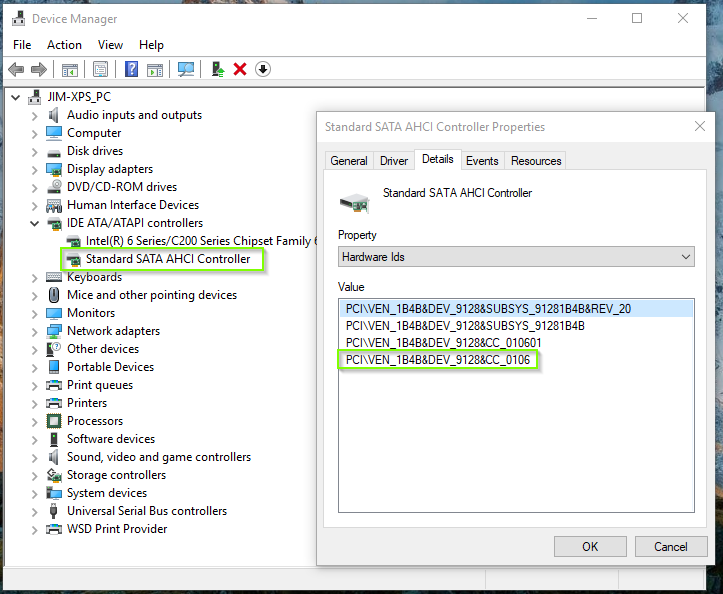Screen dimensions: 723x594
Task: Click Scan for hardware changes icon
Action: tap(186, 69)
